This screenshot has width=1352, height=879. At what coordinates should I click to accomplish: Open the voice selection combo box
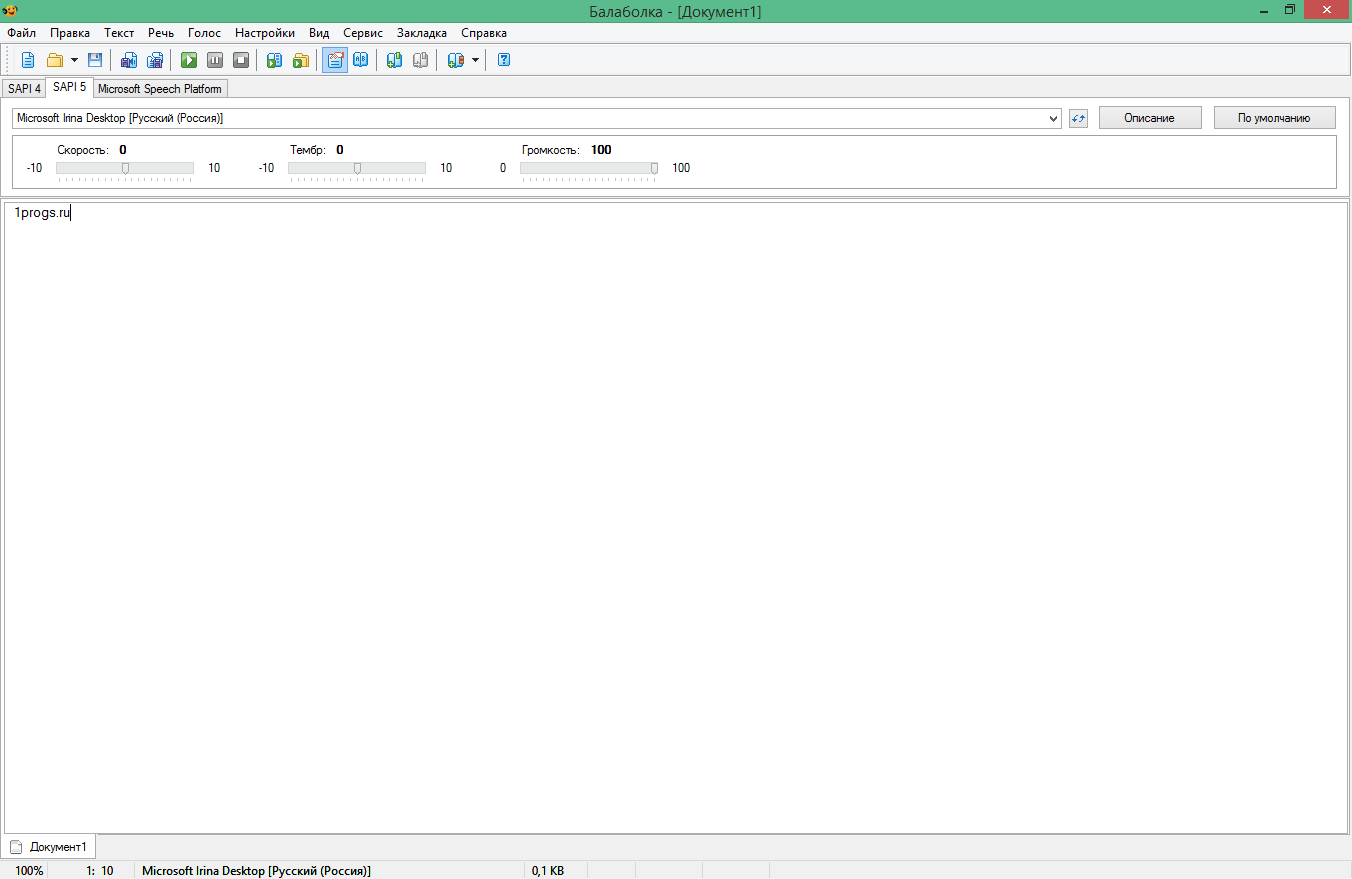(536, 118)
